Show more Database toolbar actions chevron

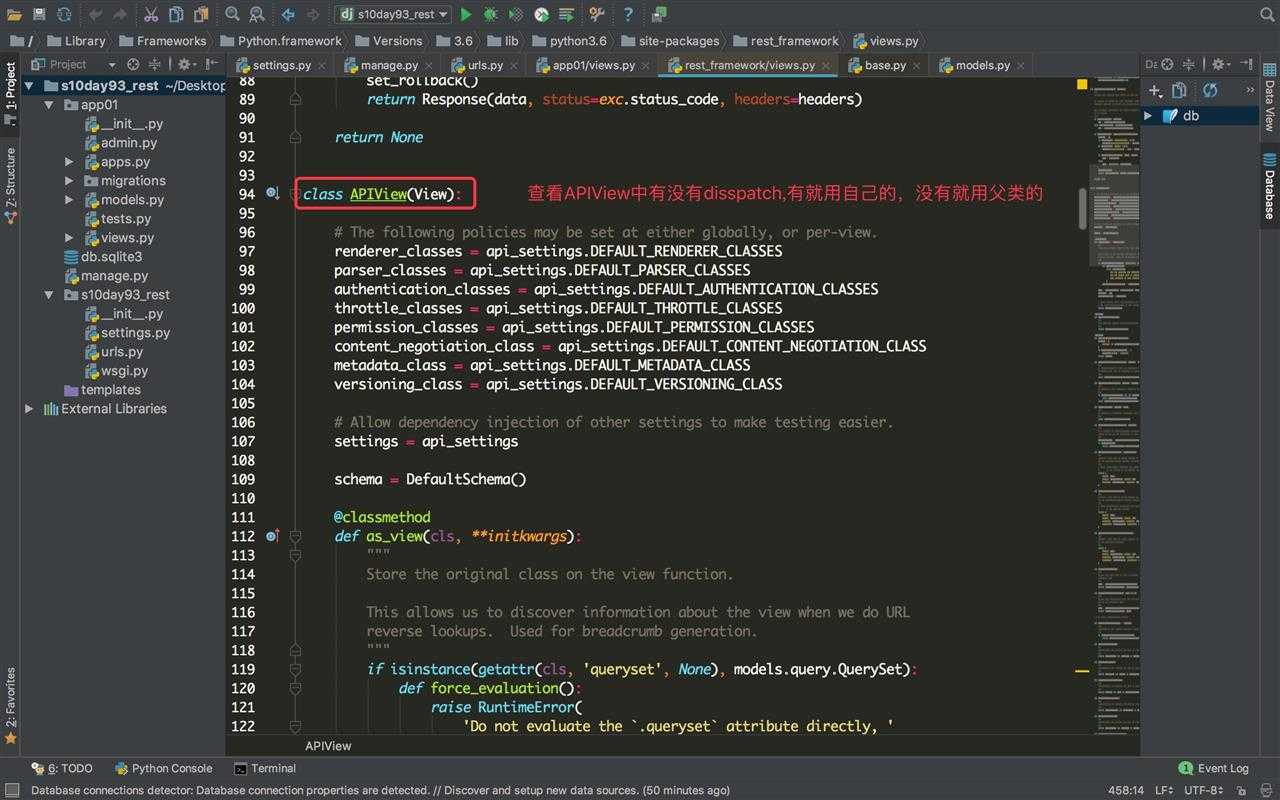pyautogui.click(x=1249, y=90)
